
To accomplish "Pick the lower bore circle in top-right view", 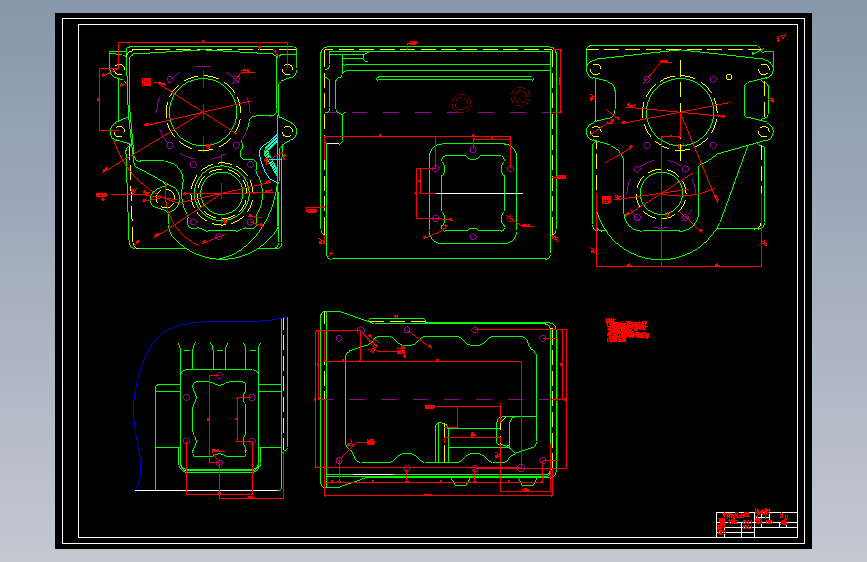I will pos(661,194).
